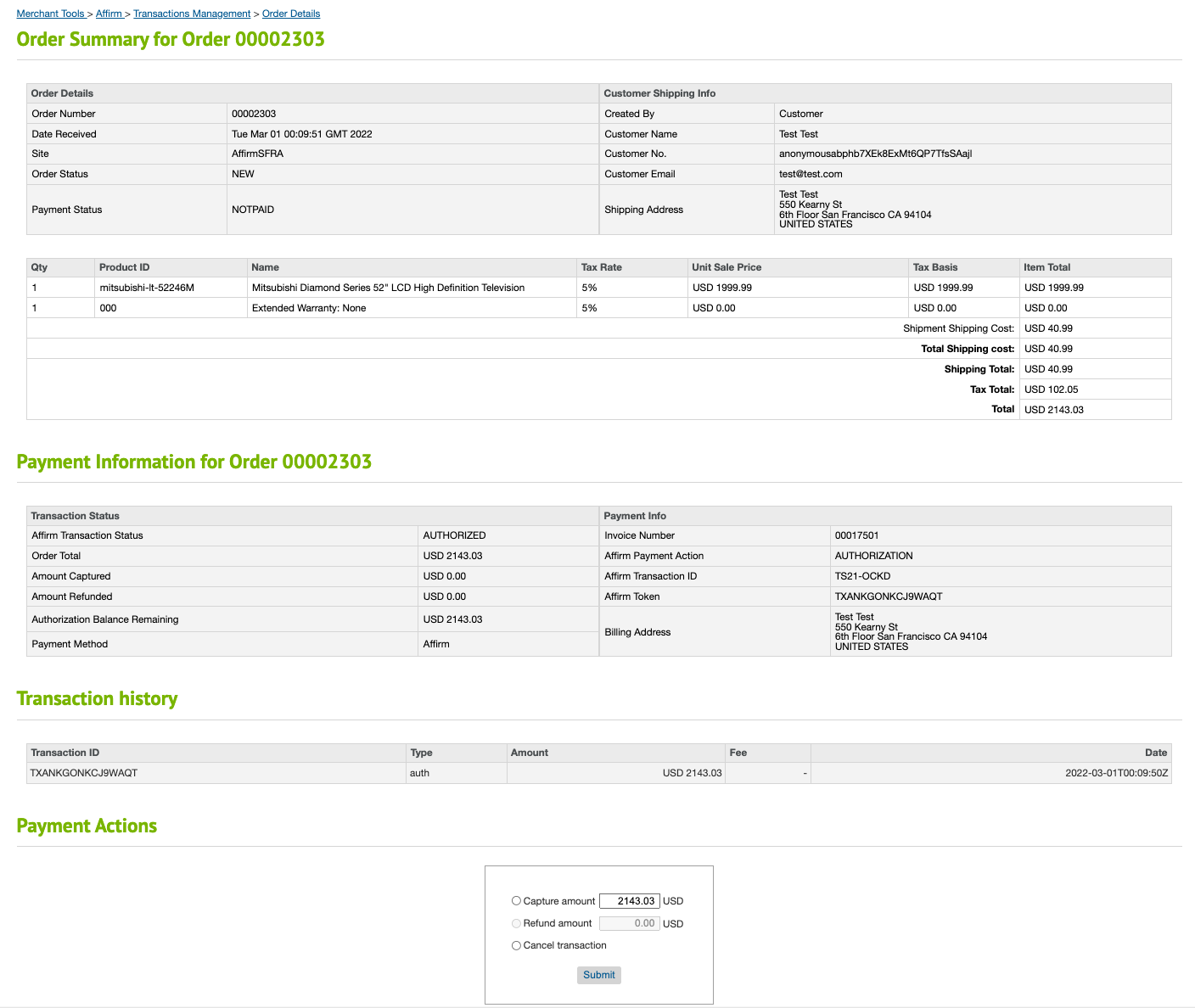This screenshot has height=1008, width=1195.
Task: Click the order status value NEW
Action: pyautogui.click(x=243, y=174)
